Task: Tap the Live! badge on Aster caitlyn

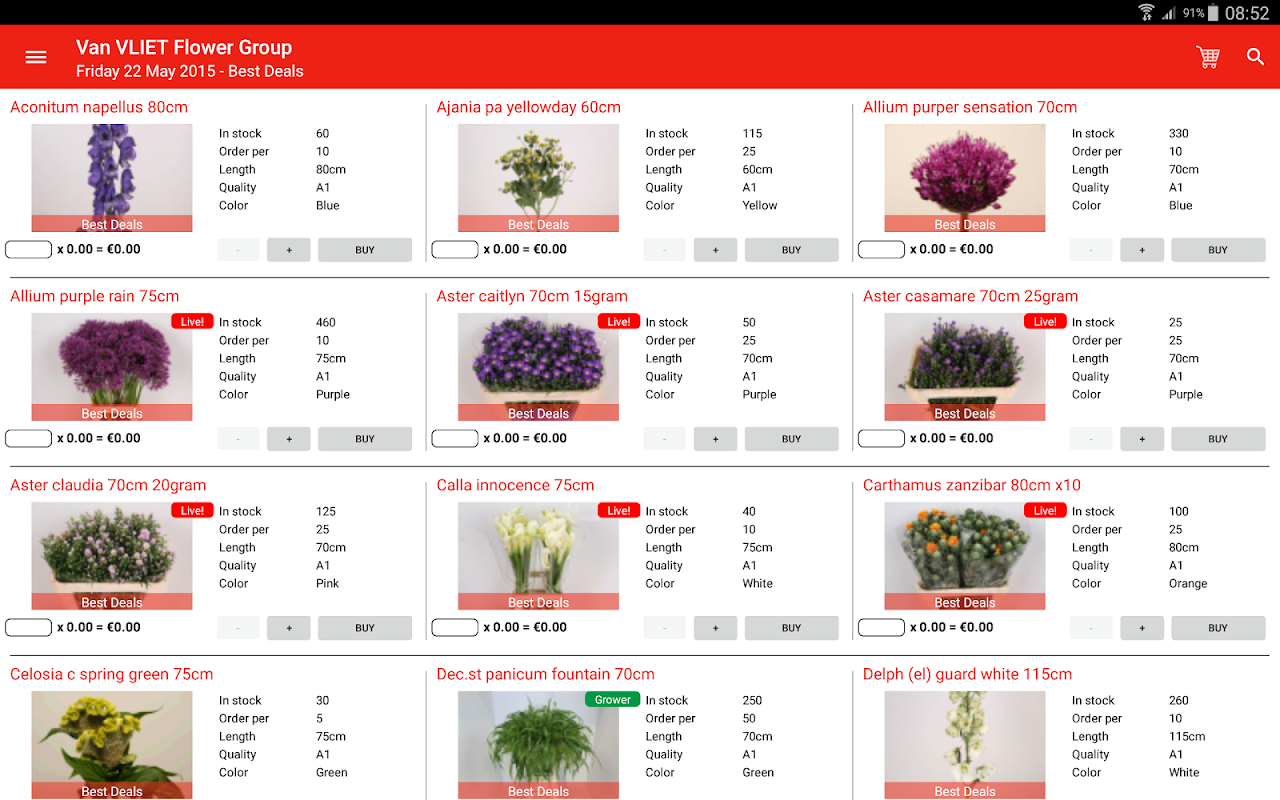Action: tap(619, 321)
